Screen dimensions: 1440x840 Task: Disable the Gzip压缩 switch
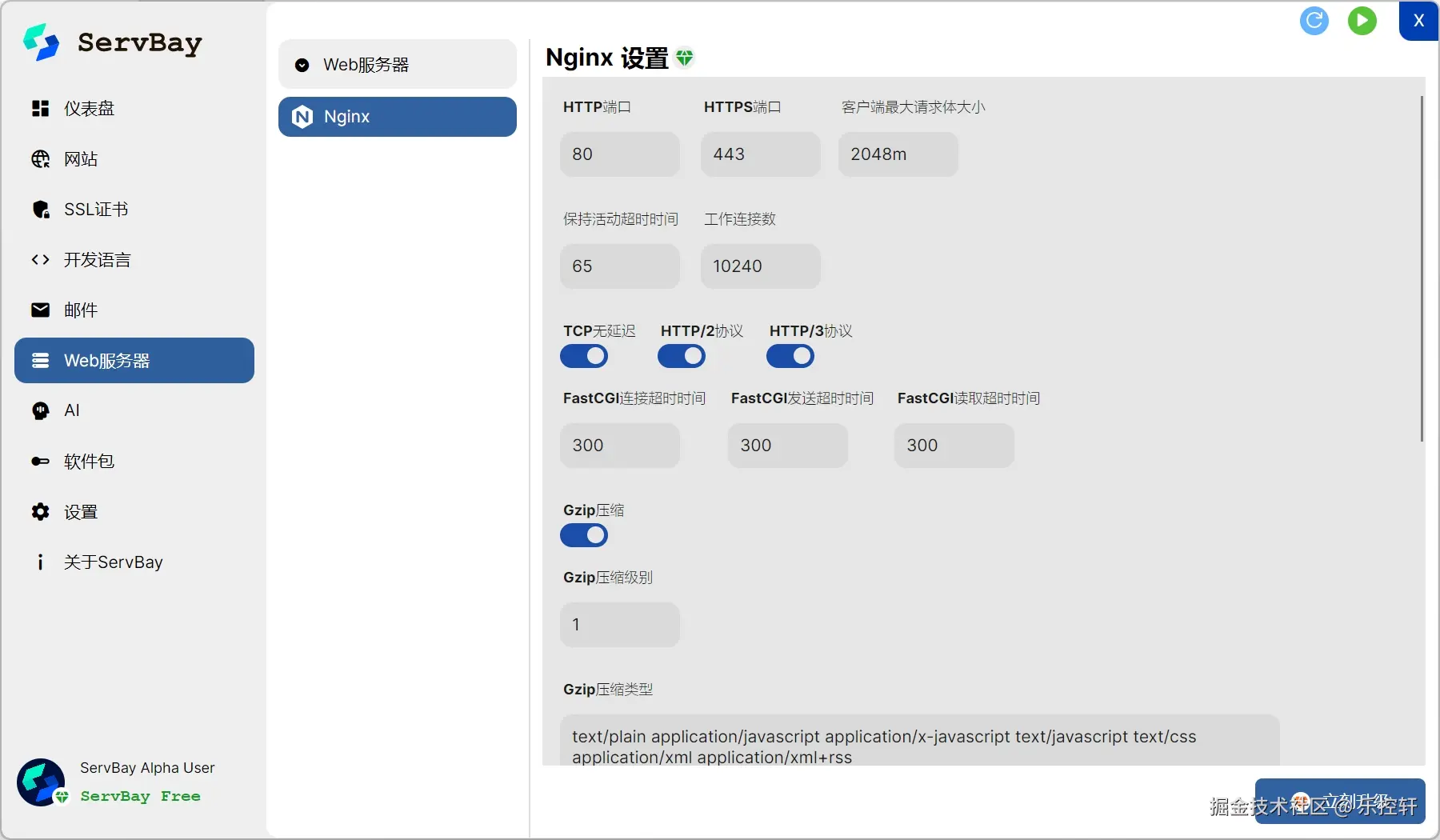(584, 535)
